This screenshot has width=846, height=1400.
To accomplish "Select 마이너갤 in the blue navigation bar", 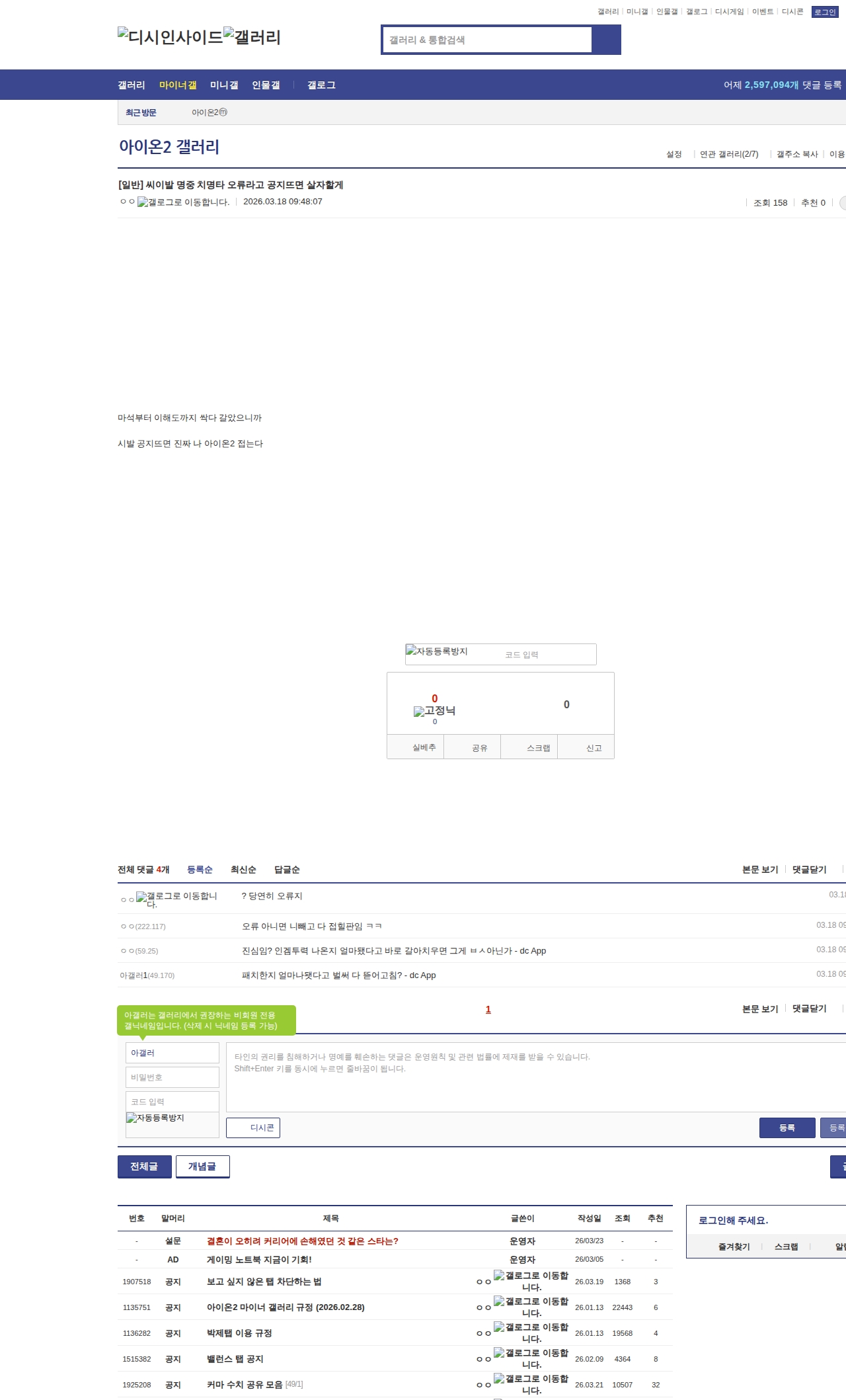I will pyautogui.click(x=178, y=85).
